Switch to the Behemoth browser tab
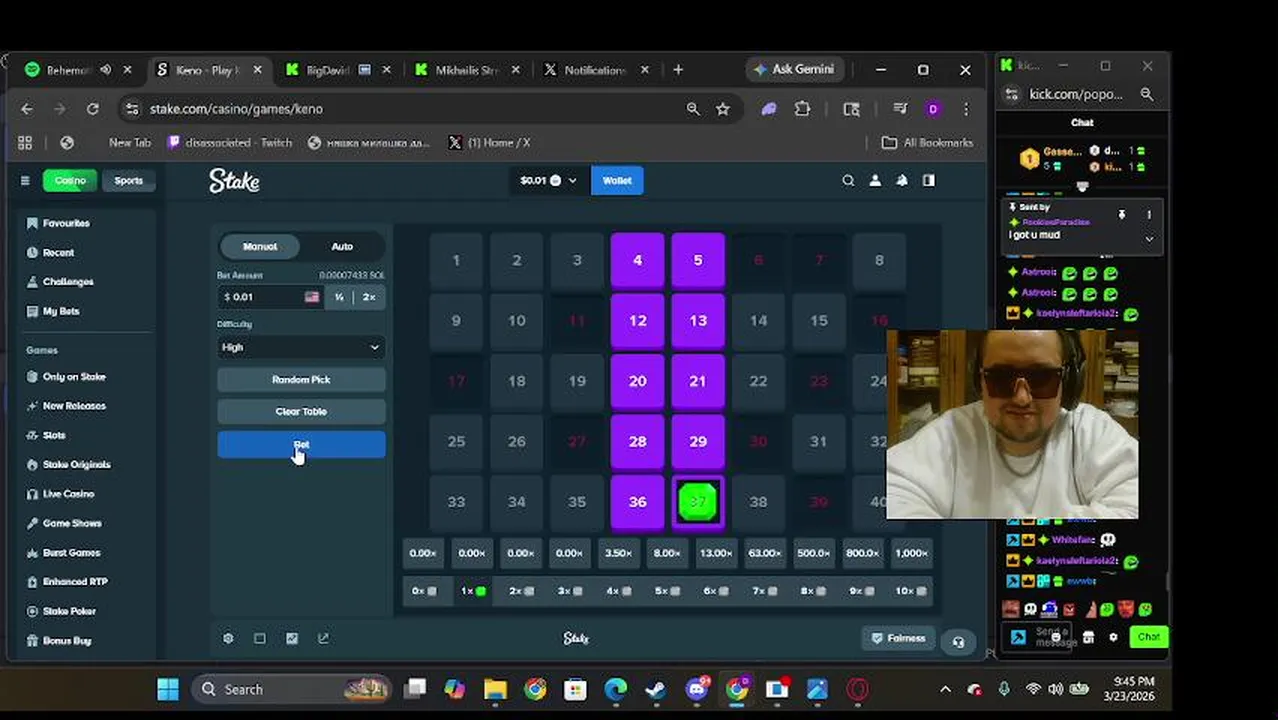Image resolution: width=1278 pixels, height=720 pixels. coord(78,70)
